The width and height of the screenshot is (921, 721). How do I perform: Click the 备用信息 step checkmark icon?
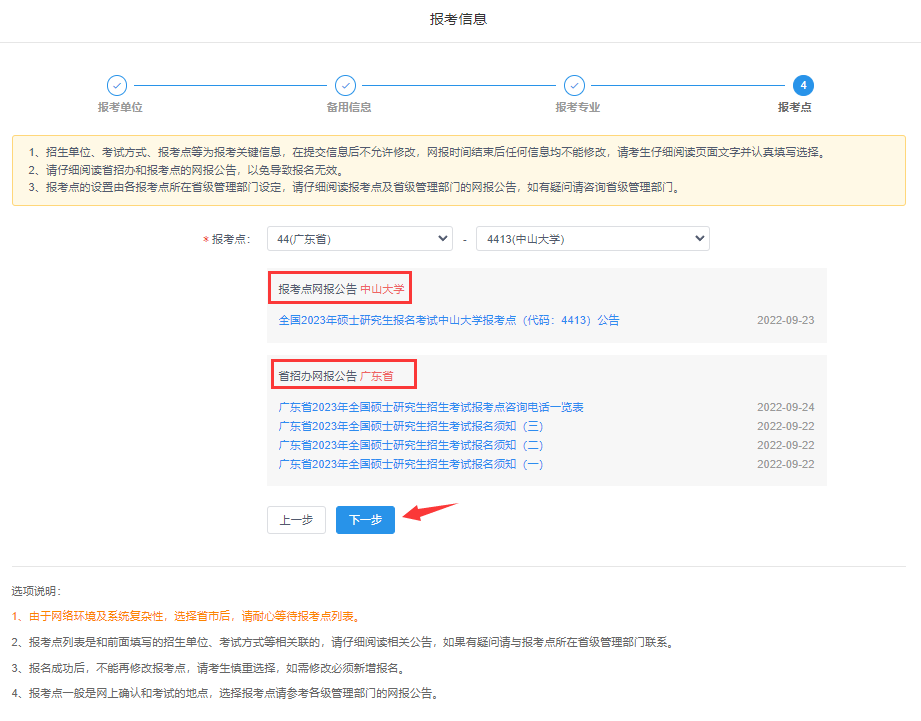point(345,86)
